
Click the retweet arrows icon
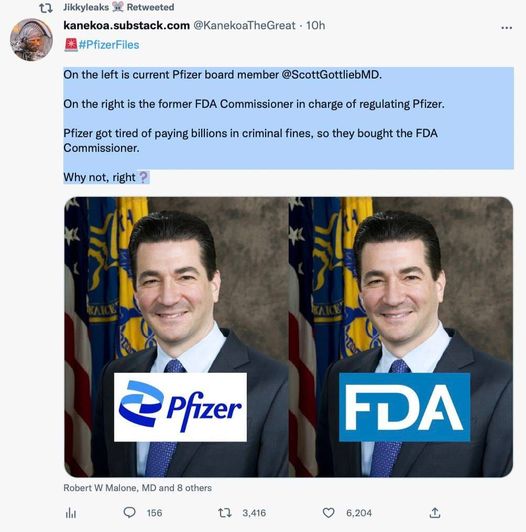tap(225, 512)
